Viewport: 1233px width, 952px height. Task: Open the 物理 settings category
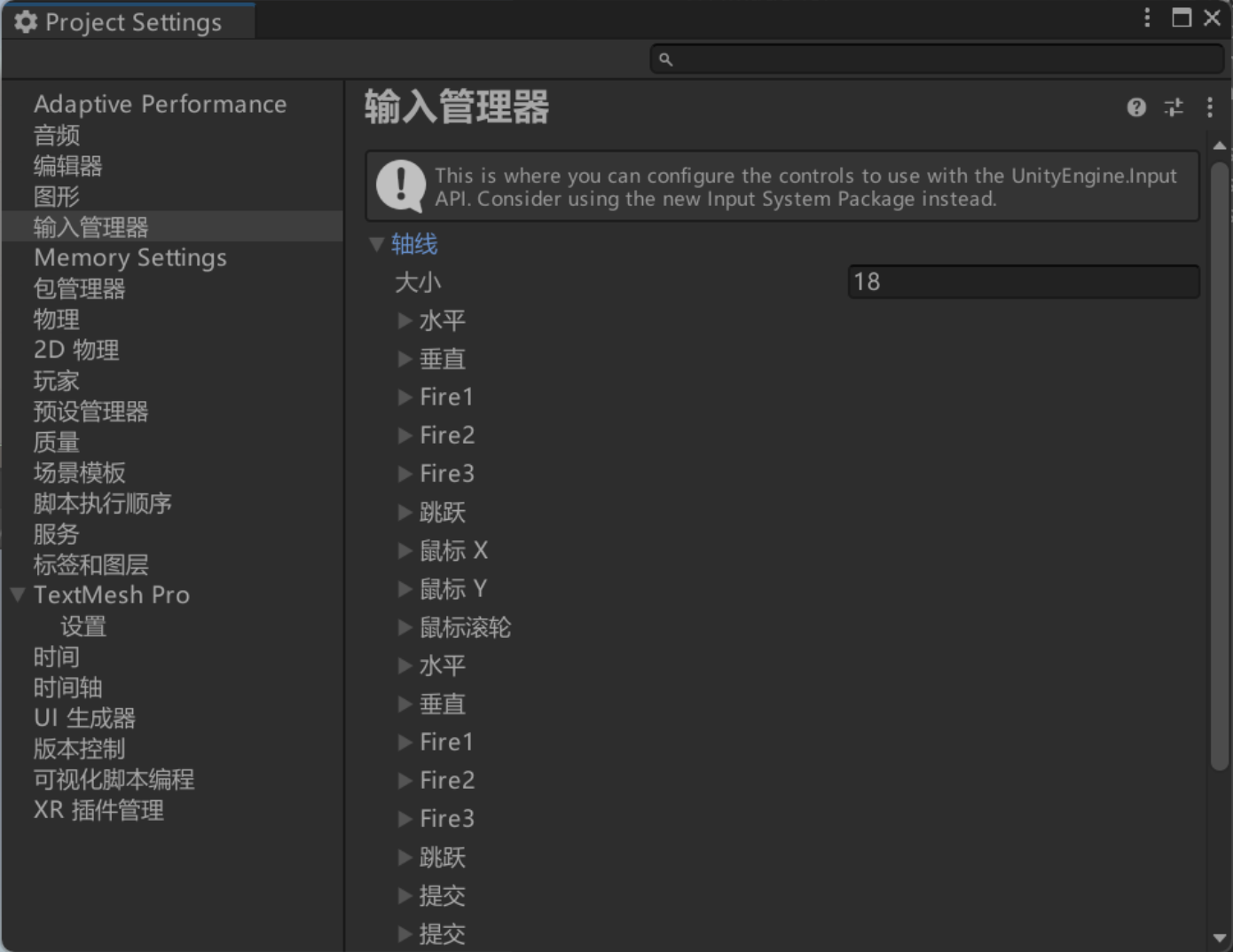click(x=57, y=319)
